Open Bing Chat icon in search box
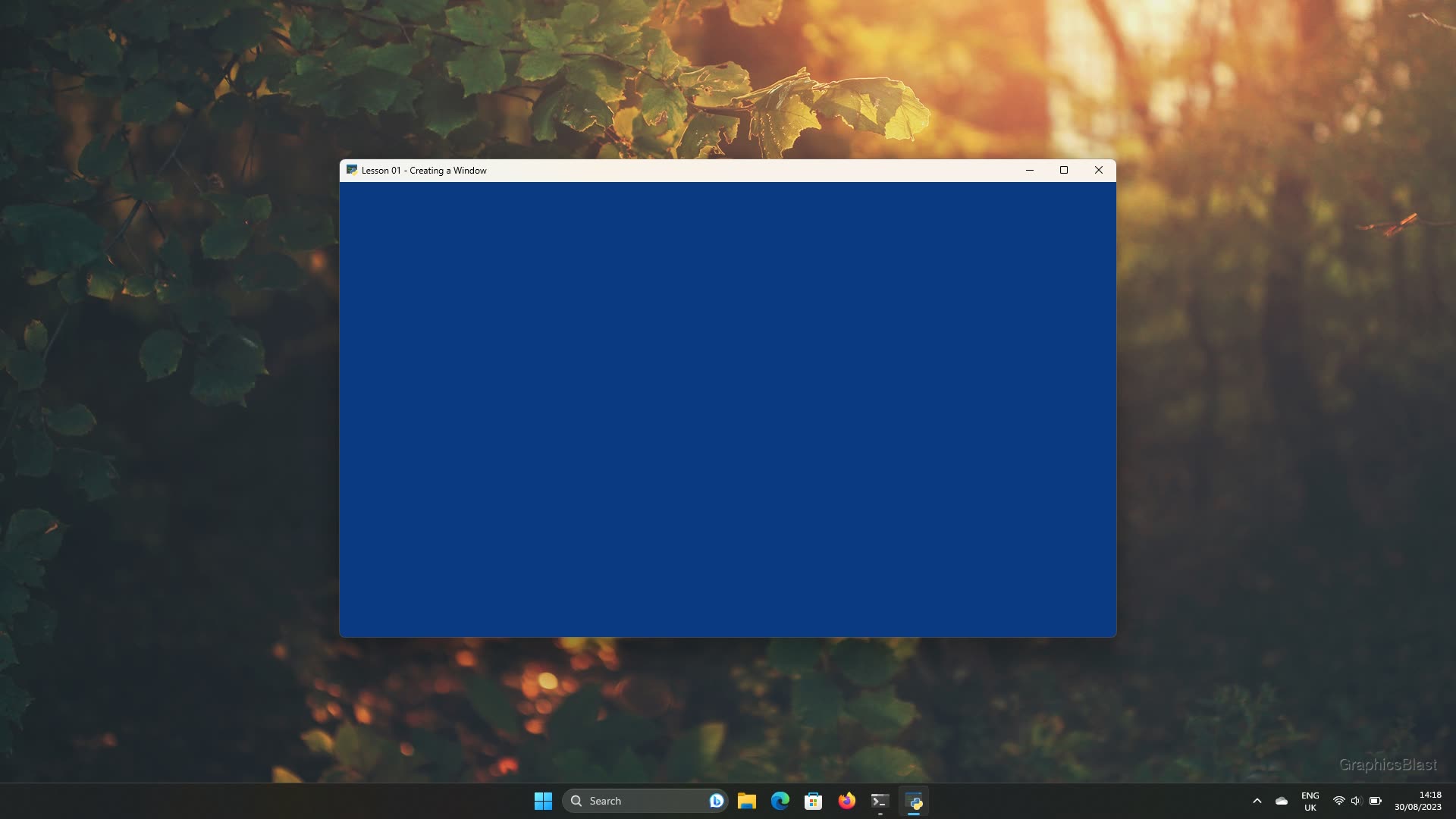 [716, 801]
